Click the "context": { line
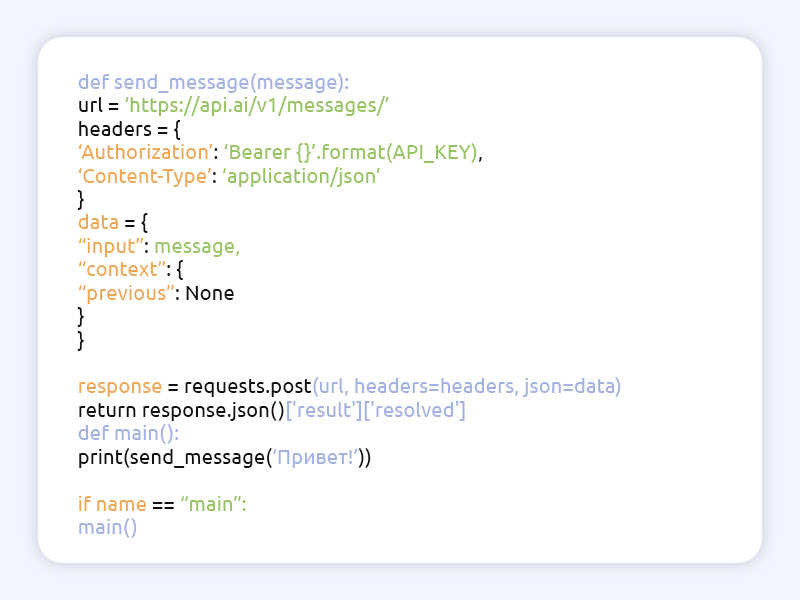800x600 pixels. coord(131,269)
